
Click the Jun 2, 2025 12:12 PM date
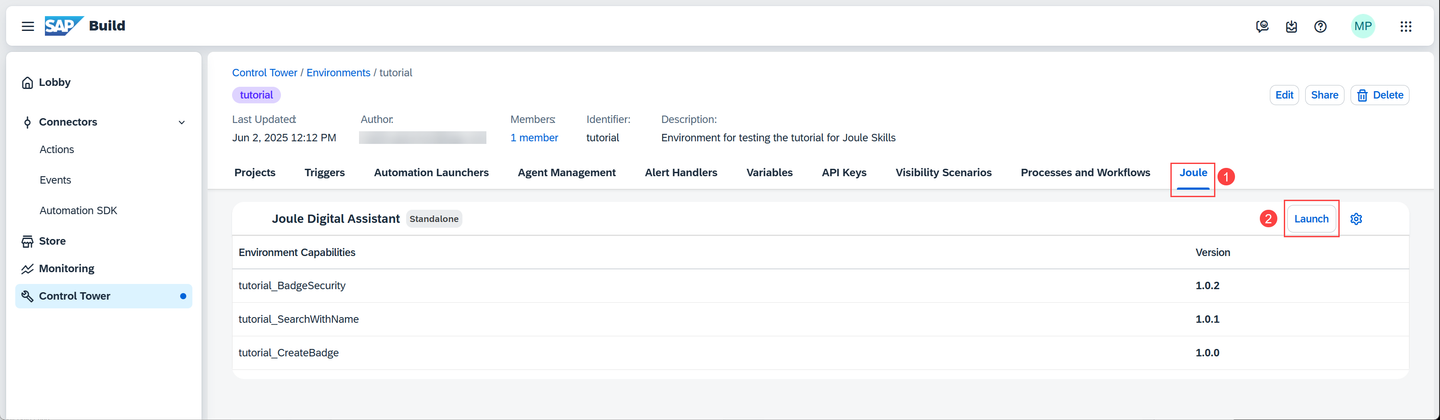[x=284, y=138]
